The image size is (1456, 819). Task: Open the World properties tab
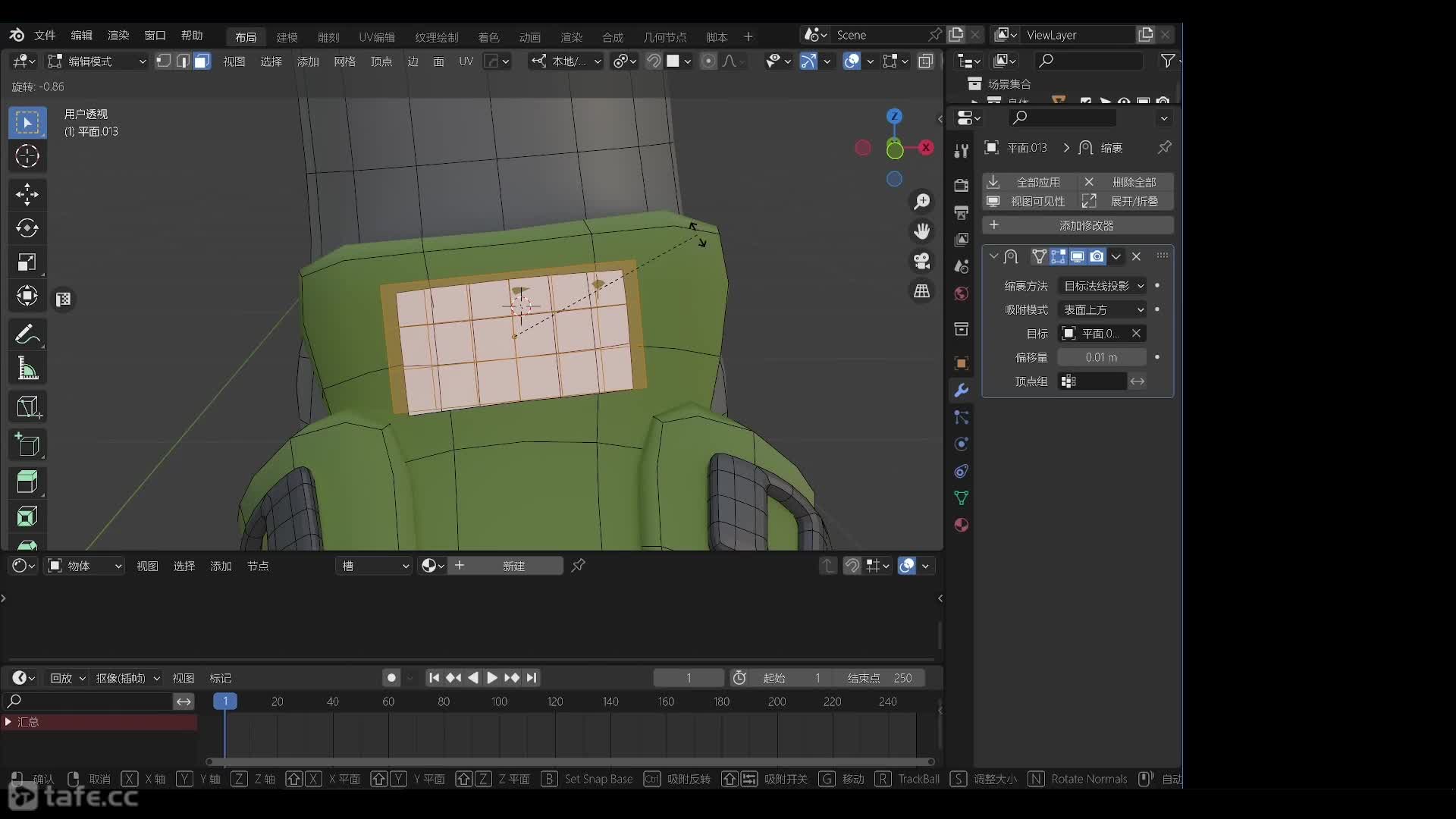tap(961, 293)
